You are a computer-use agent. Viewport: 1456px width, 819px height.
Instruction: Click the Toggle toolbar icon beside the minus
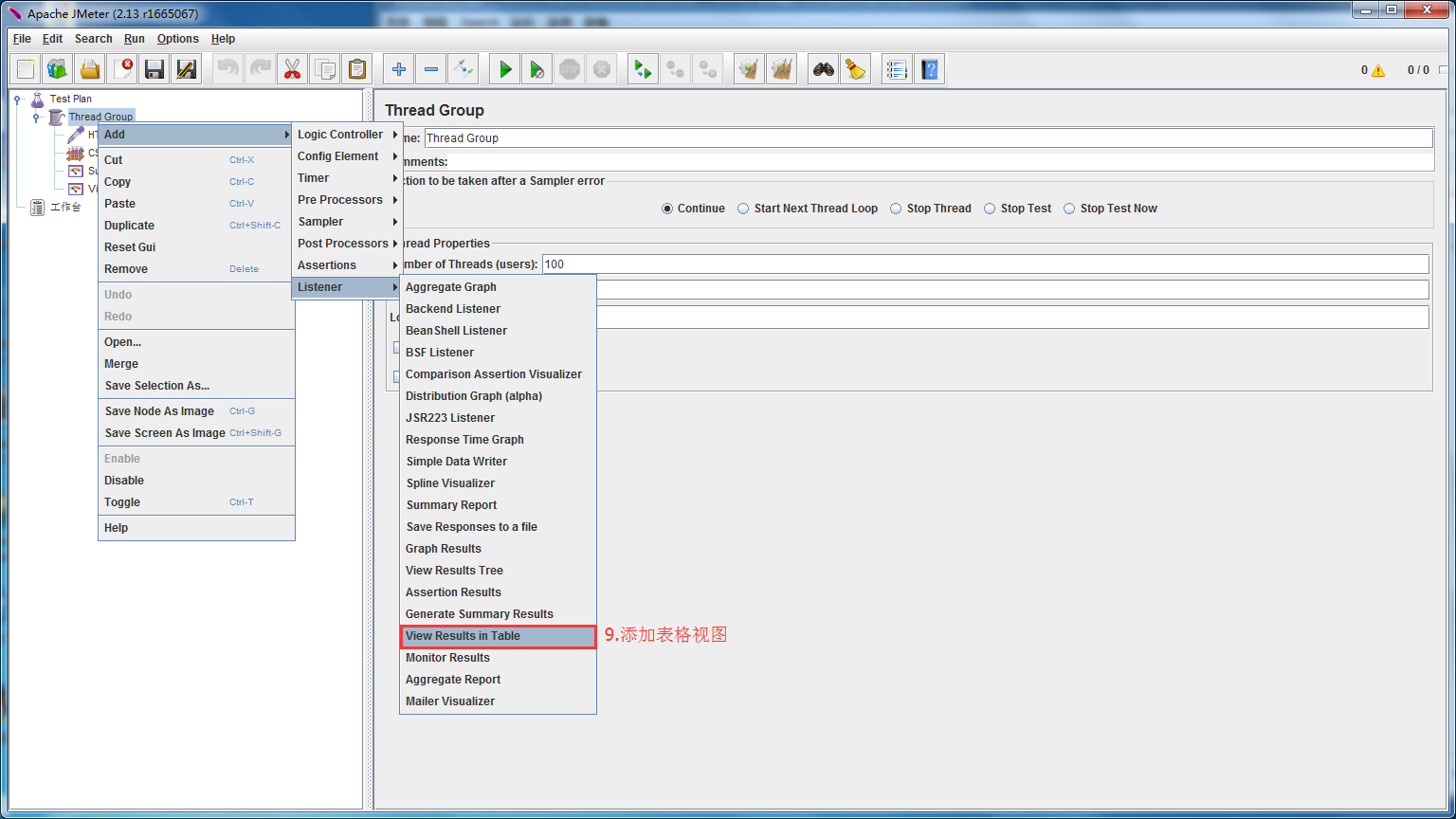click(463, 69)
